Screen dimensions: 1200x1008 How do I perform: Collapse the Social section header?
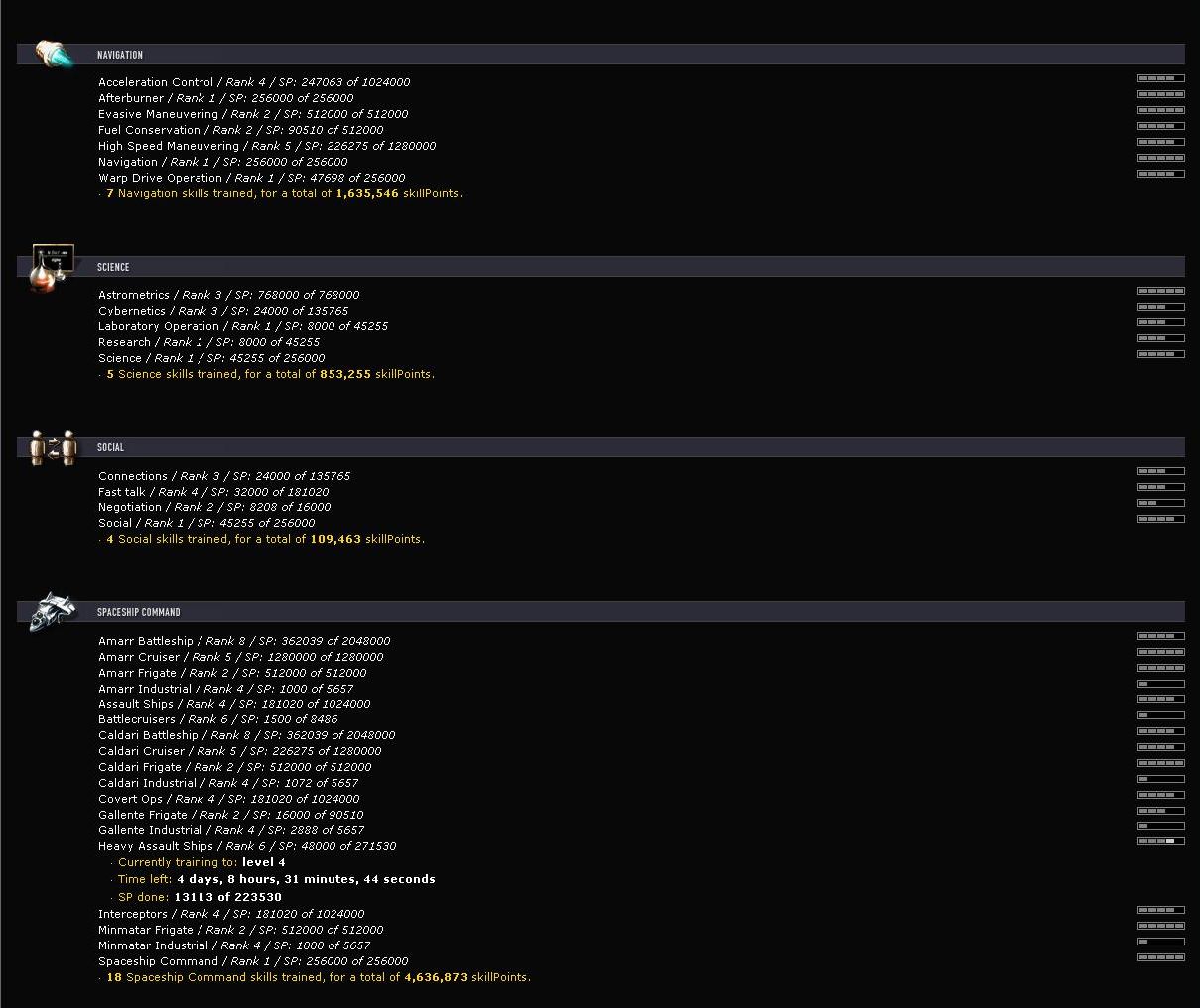click(110, 447)
